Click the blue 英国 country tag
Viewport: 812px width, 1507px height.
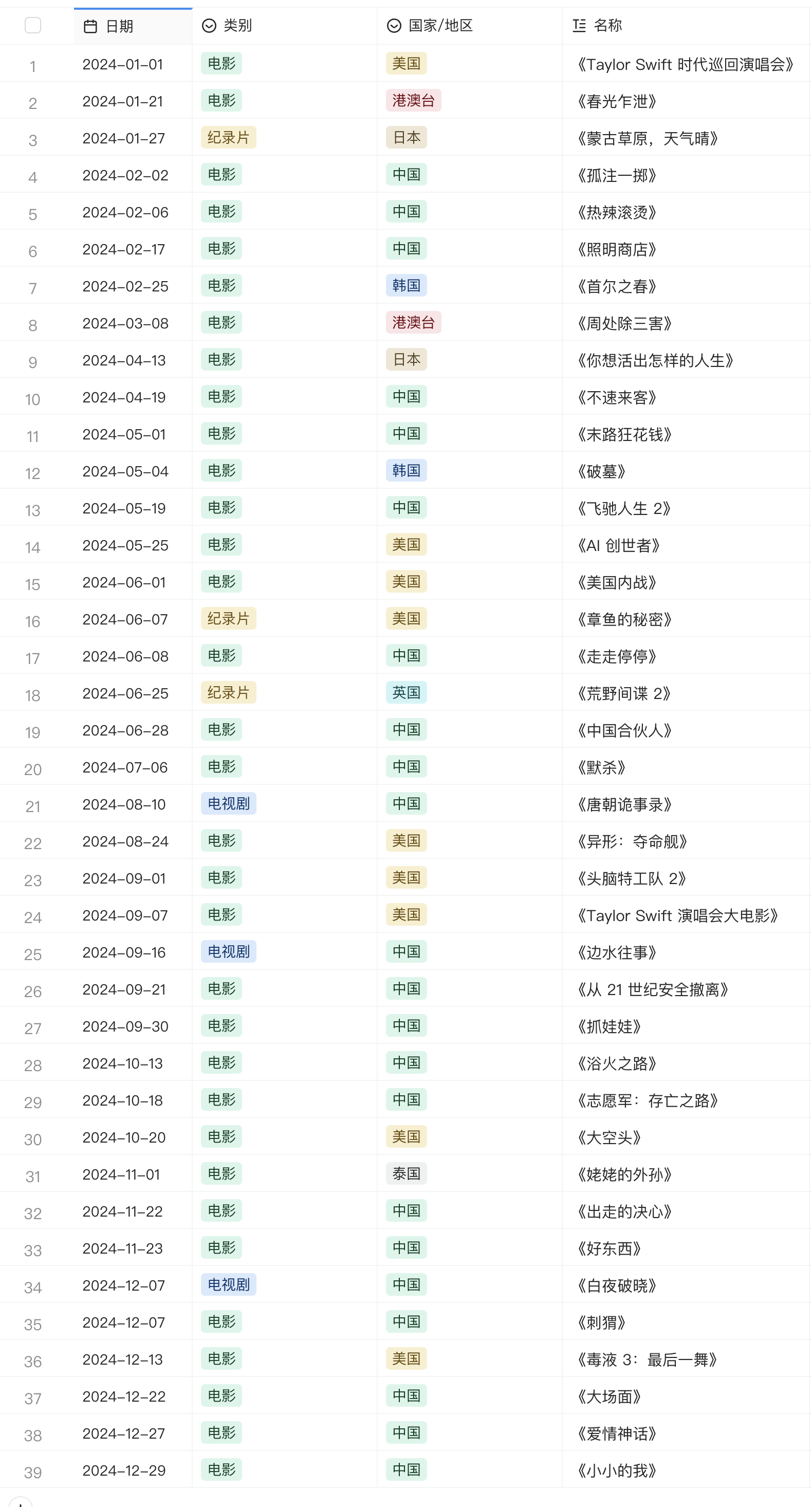tap(406, 693)
